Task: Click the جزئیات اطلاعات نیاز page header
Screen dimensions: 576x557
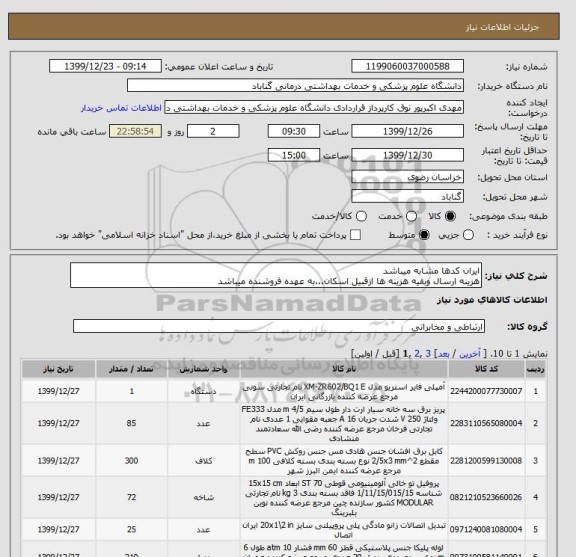Action: tap(502, 27)
